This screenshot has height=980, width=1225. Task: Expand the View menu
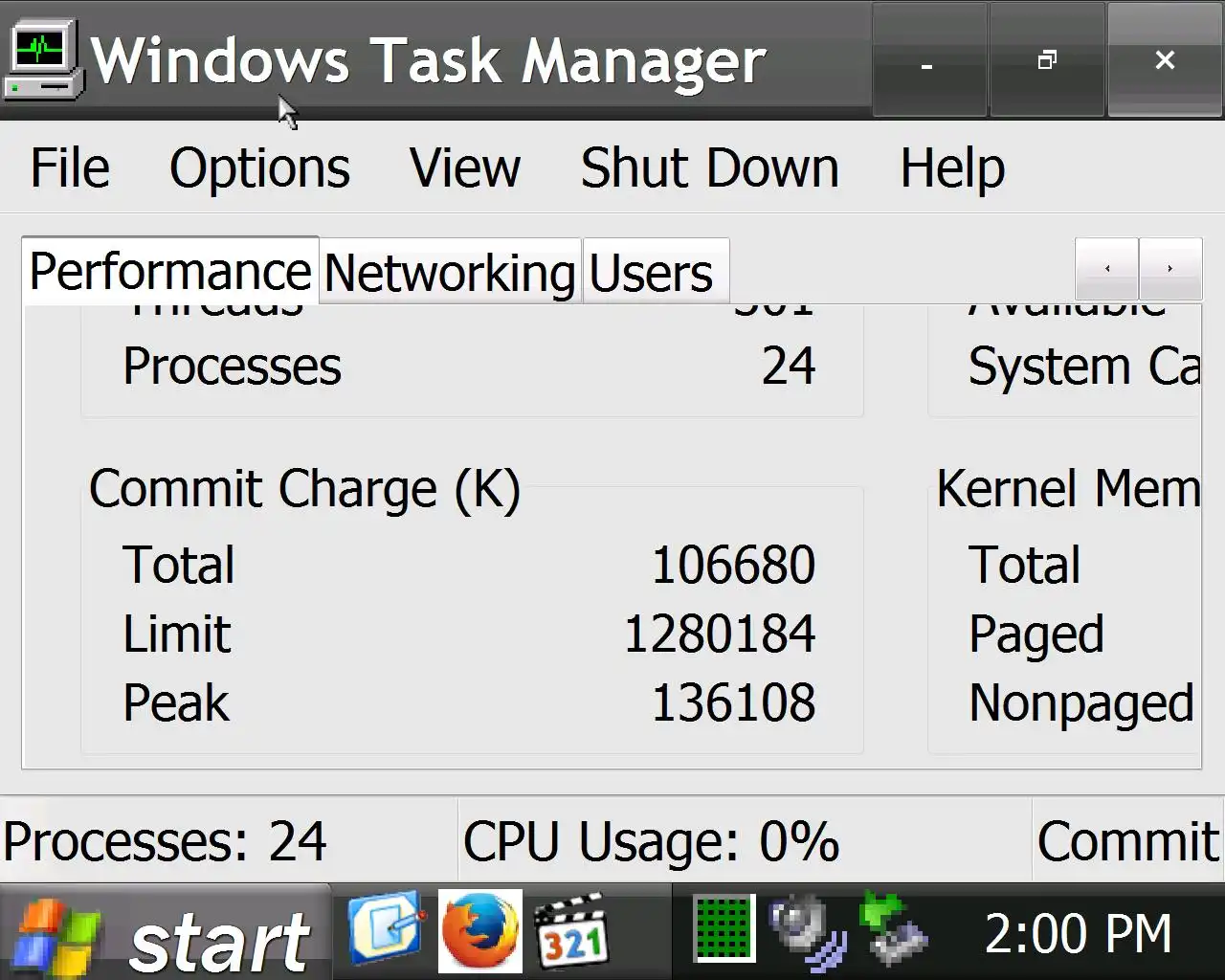pos(465,168)
